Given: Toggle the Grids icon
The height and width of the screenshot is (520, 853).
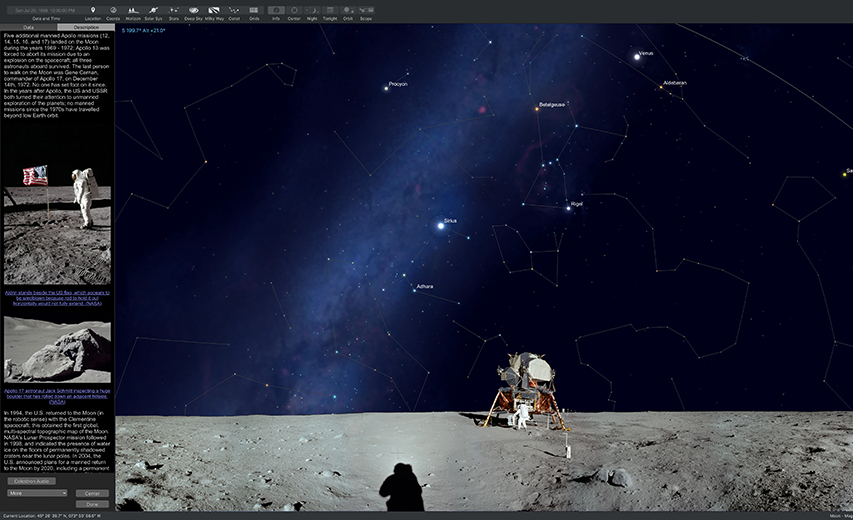Looking at the screenshot, I should click(254, 10).
